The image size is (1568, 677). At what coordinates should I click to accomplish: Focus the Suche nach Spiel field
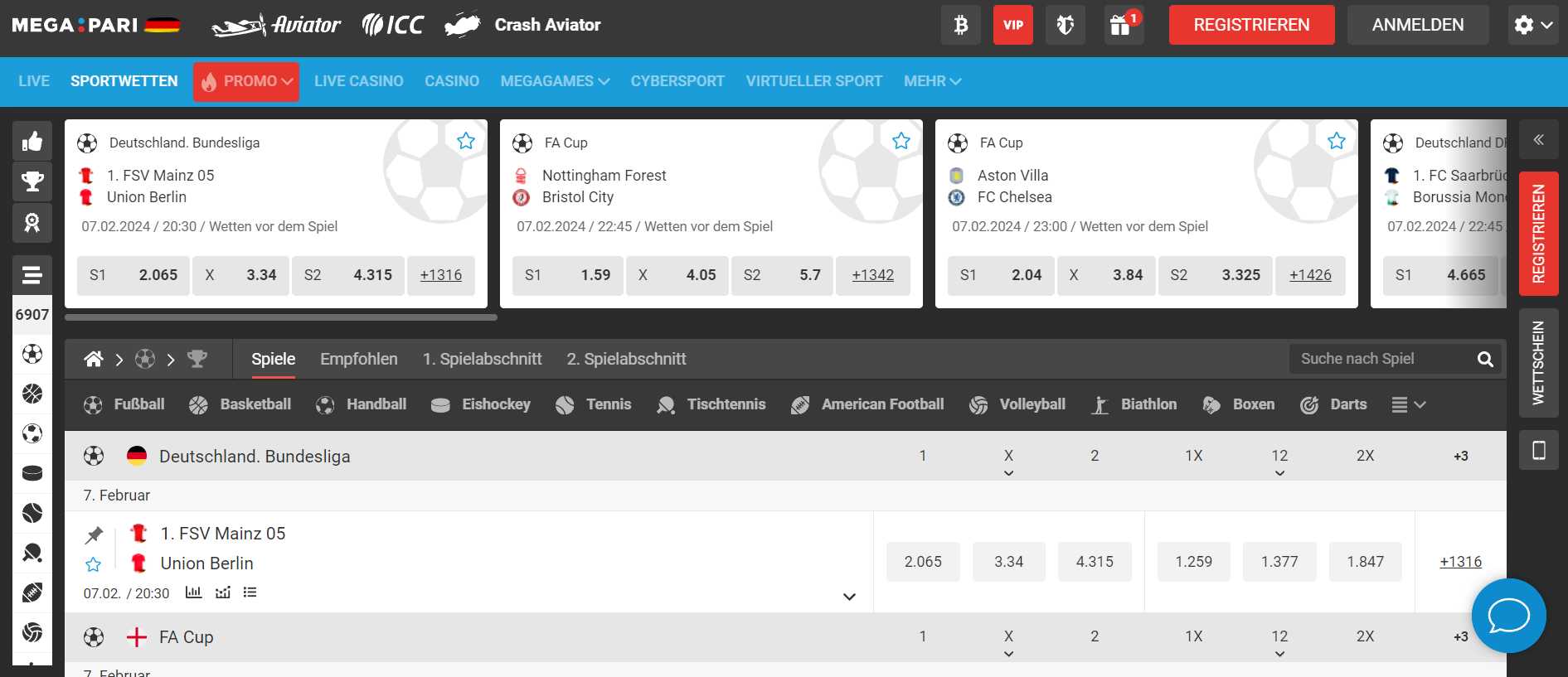[1380, 359]
